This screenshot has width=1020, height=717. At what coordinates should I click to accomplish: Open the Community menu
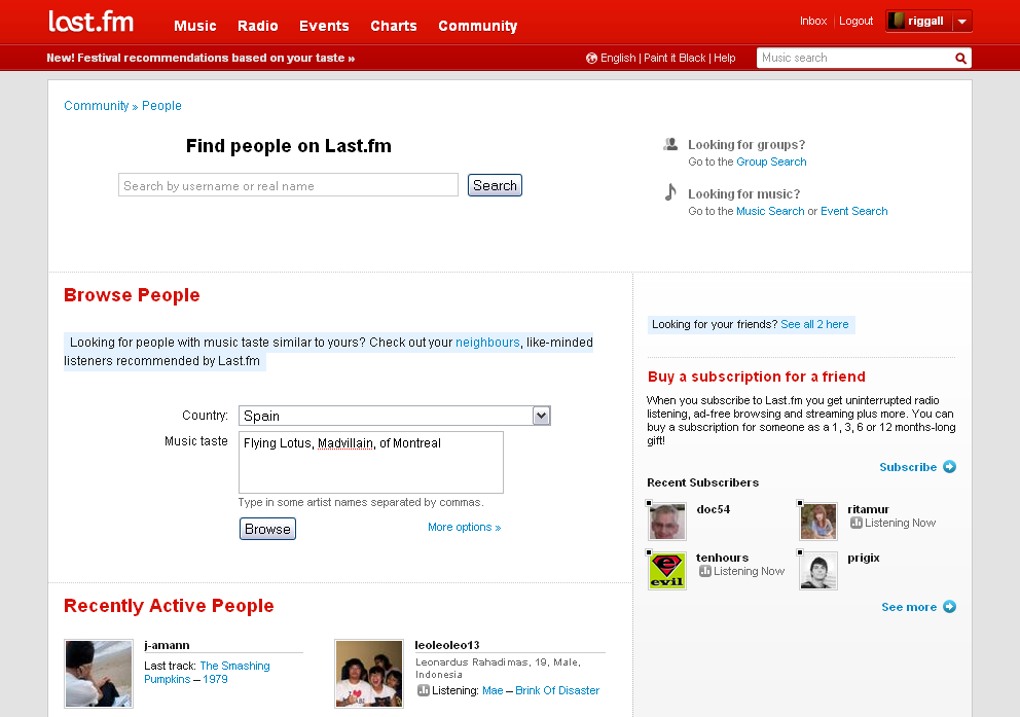pyautogui.click(x=477, y=26)
